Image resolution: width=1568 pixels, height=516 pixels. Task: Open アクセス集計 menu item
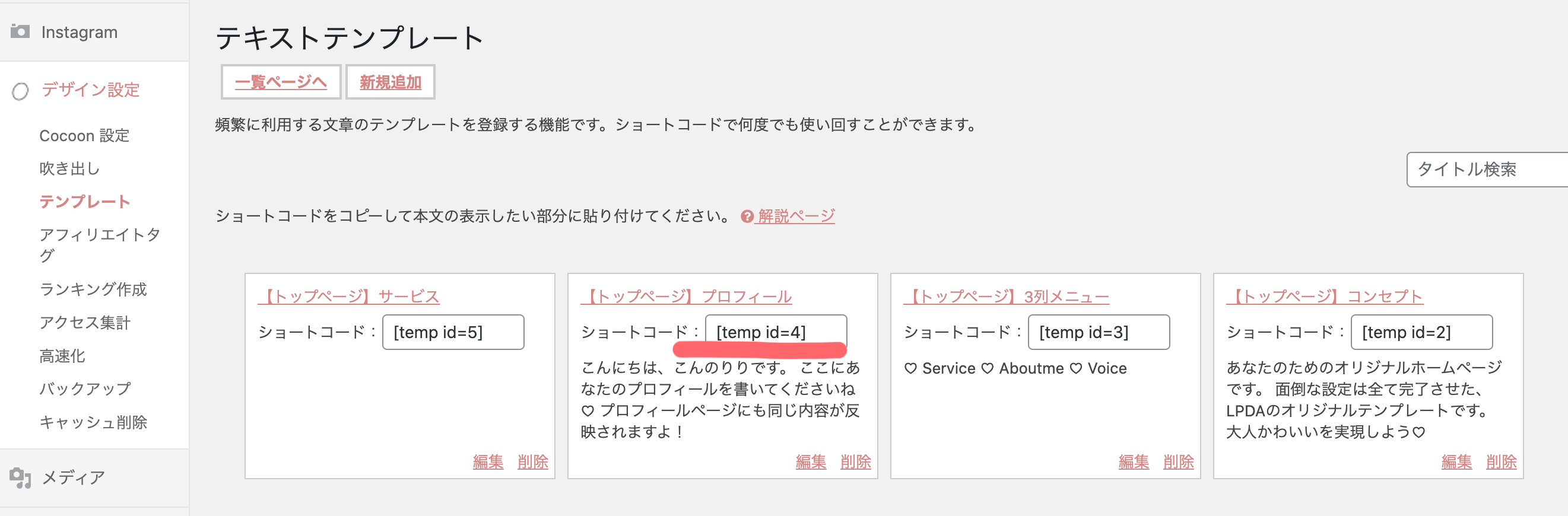85,323
